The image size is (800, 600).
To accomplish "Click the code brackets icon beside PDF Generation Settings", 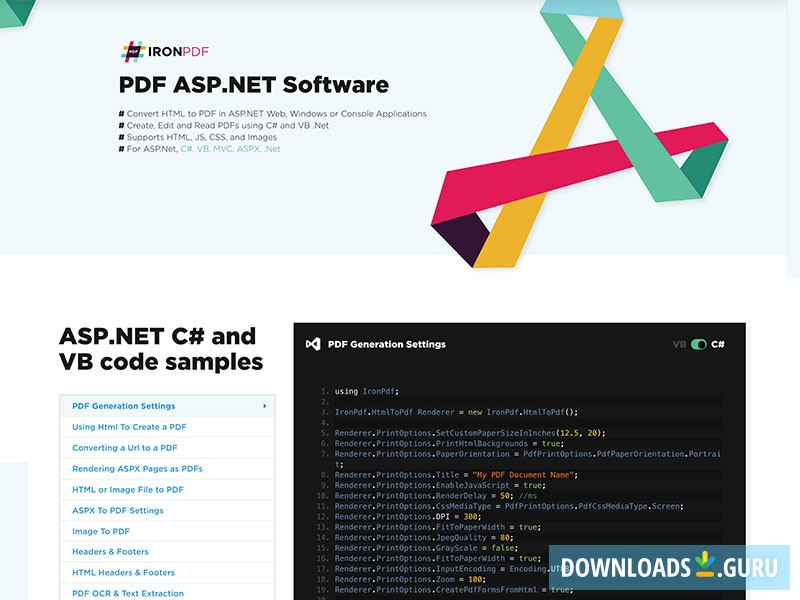I will tap(315, 344).
